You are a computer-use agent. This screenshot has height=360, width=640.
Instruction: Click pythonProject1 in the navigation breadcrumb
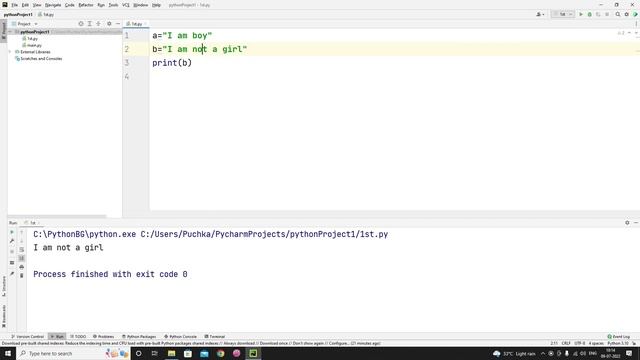18,15
